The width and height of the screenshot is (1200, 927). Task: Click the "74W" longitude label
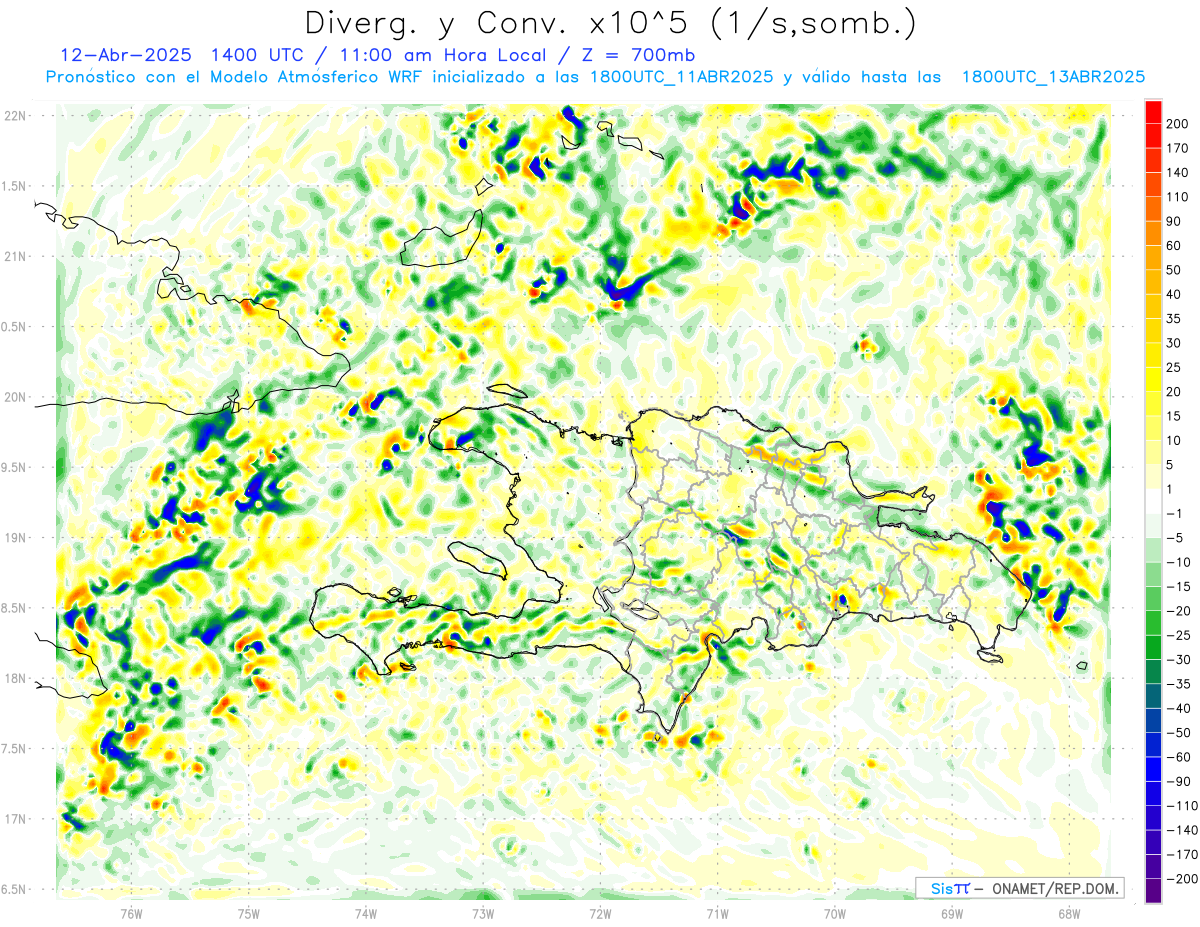coord(365,913)
